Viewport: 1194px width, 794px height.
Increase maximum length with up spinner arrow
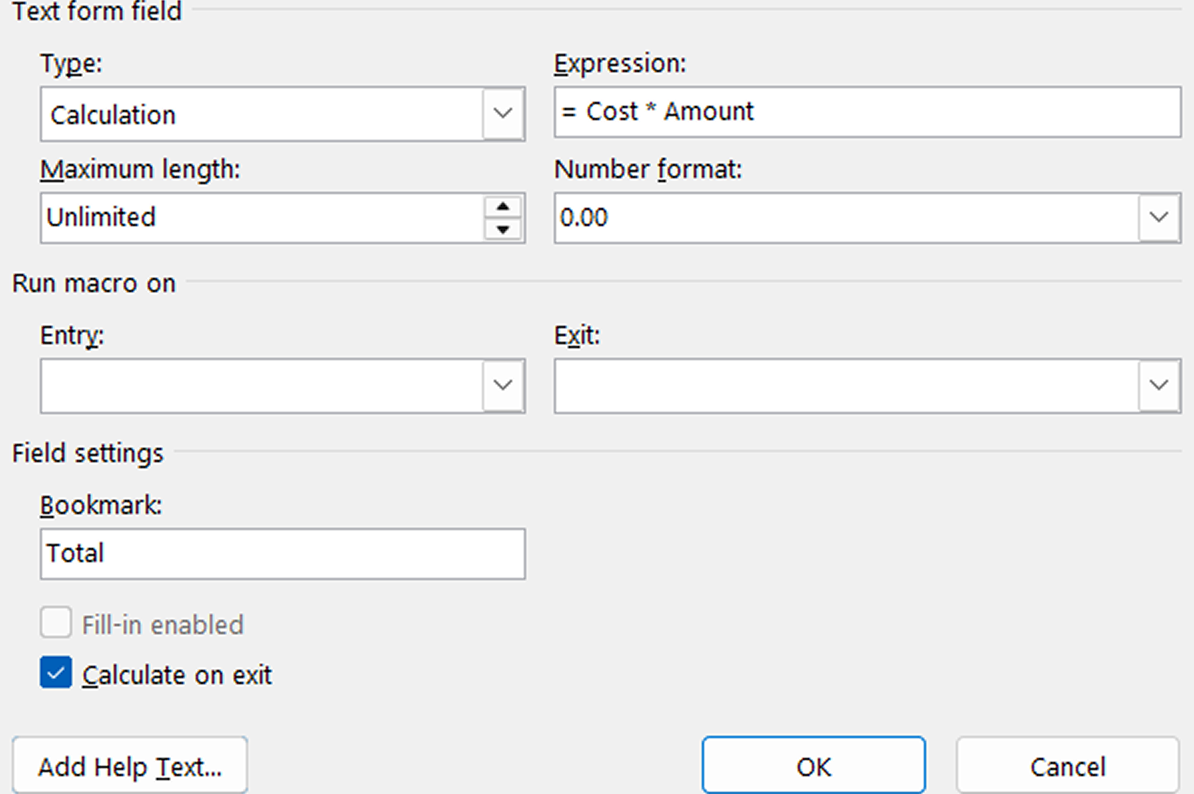(x=503, y=207)
